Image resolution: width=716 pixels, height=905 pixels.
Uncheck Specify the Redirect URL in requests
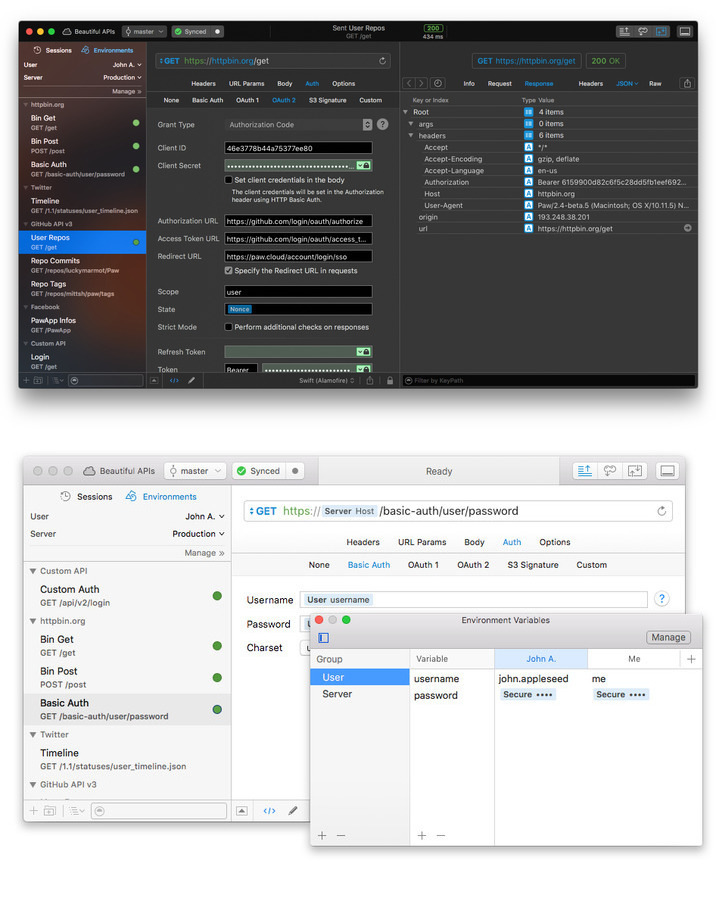pos(228,270)
